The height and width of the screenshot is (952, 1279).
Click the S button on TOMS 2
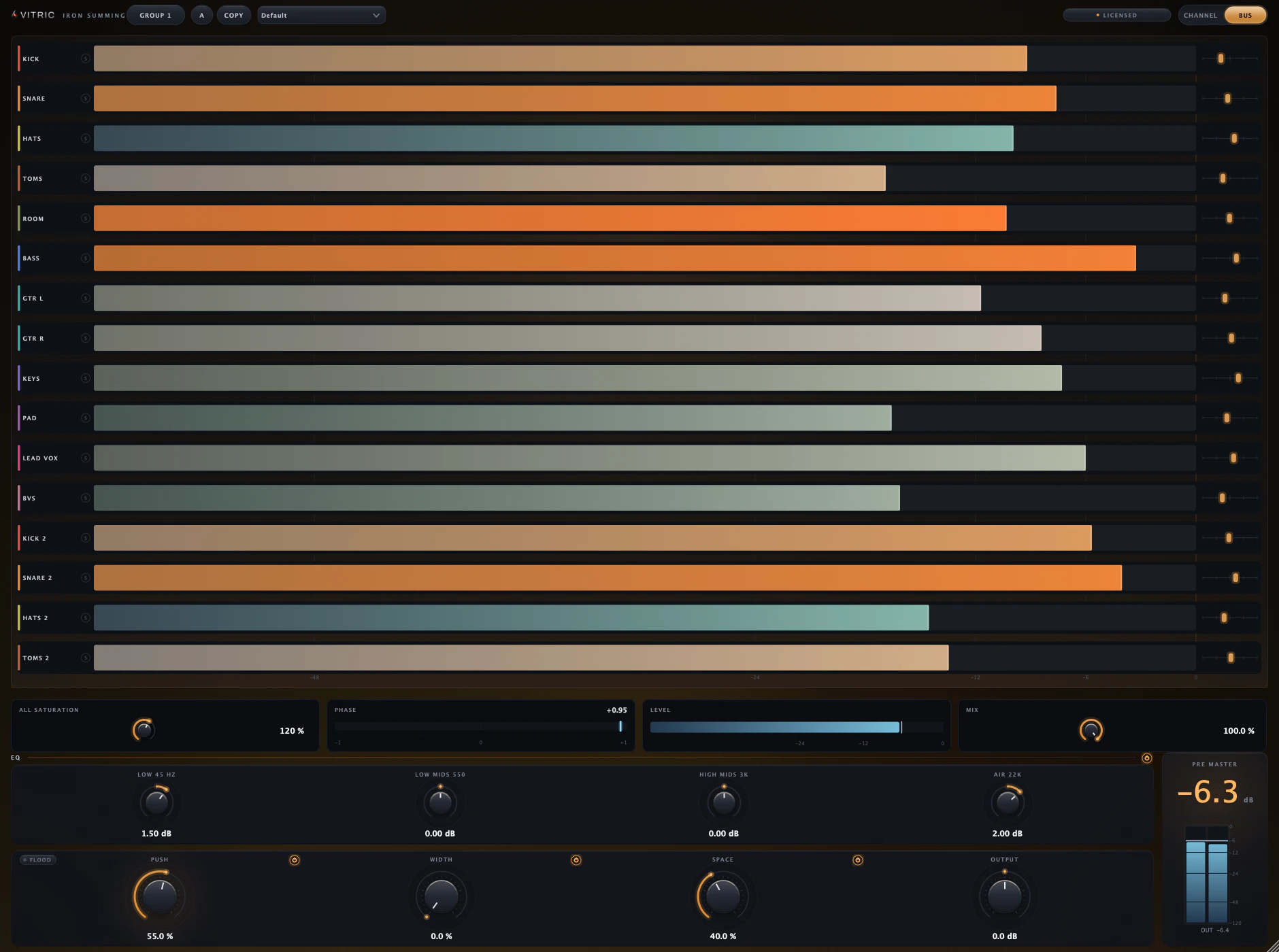click(x=85, y=658)
